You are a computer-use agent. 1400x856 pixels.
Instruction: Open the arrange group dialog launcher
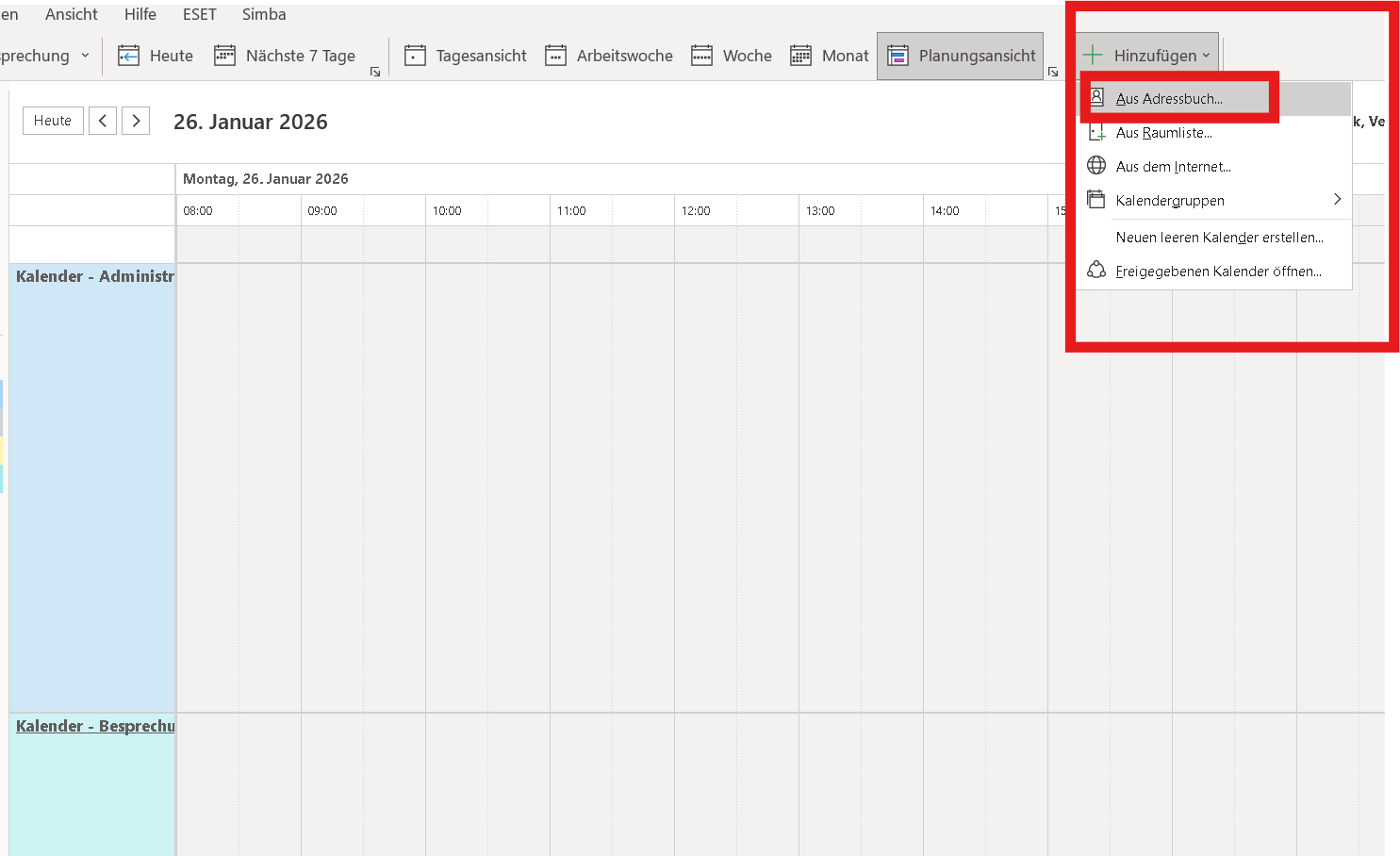pyautogui.click(x=1053, y=73)
